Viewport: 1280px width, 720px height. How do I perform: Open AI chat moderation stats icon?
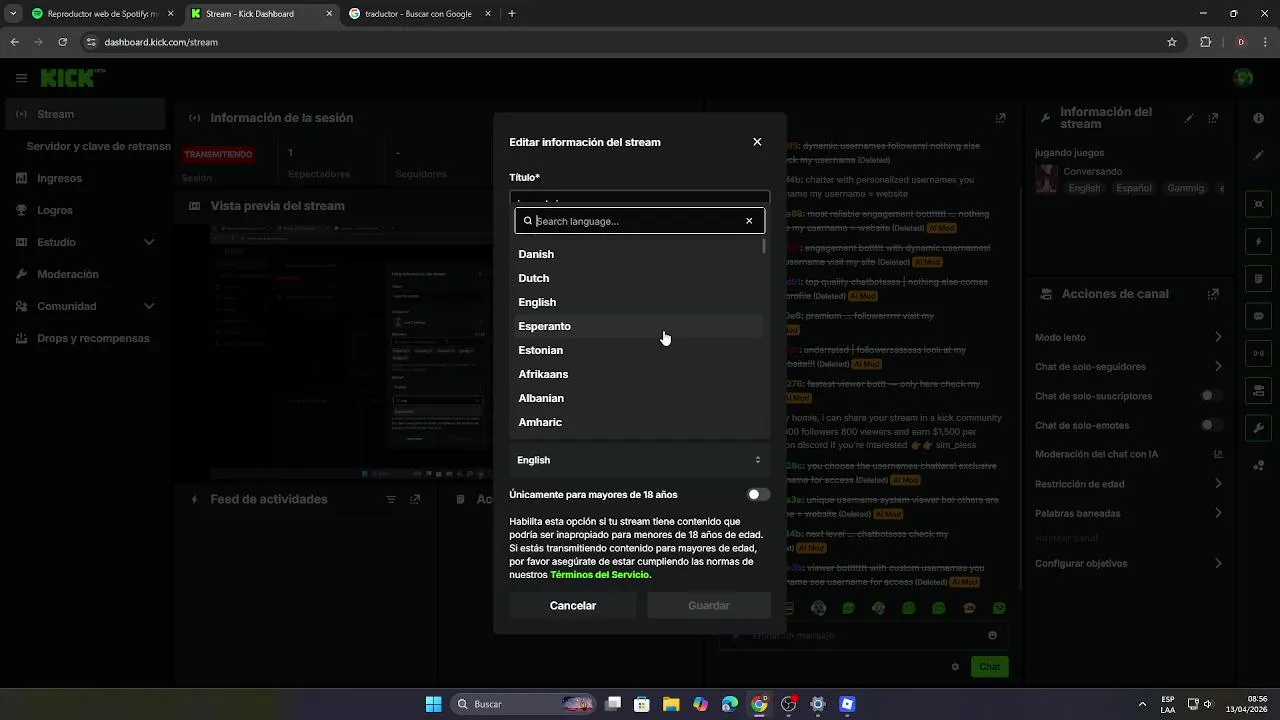pos(1218,454)
